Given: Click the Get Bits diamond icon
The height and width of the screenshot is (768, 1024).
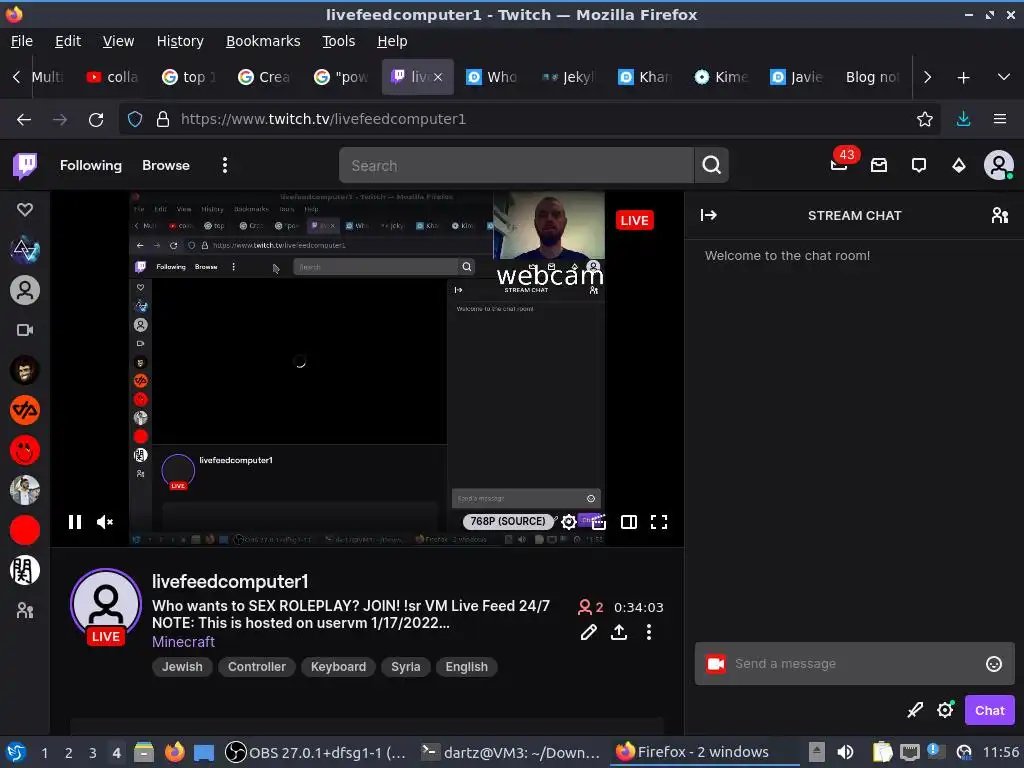Looking at the screenshot, I should click(959, 166).
